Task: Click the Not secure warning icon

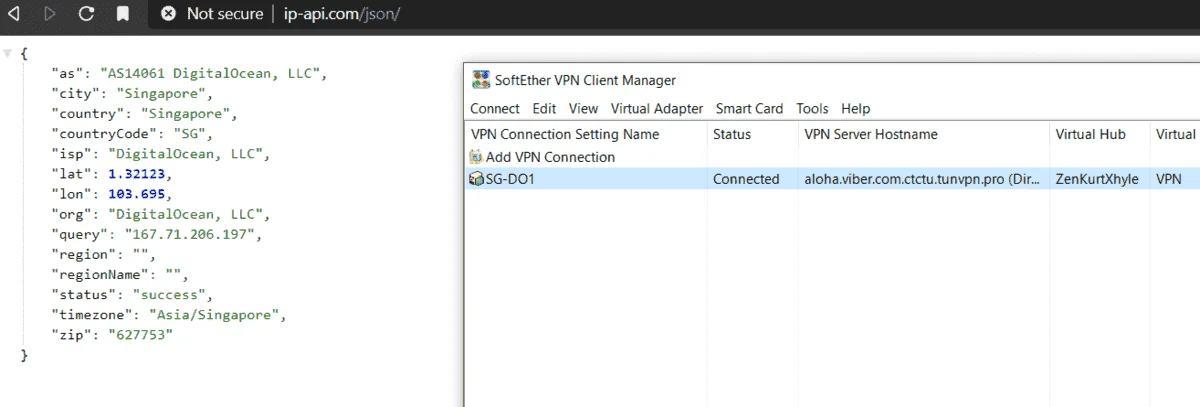Action: coord(168,14)
